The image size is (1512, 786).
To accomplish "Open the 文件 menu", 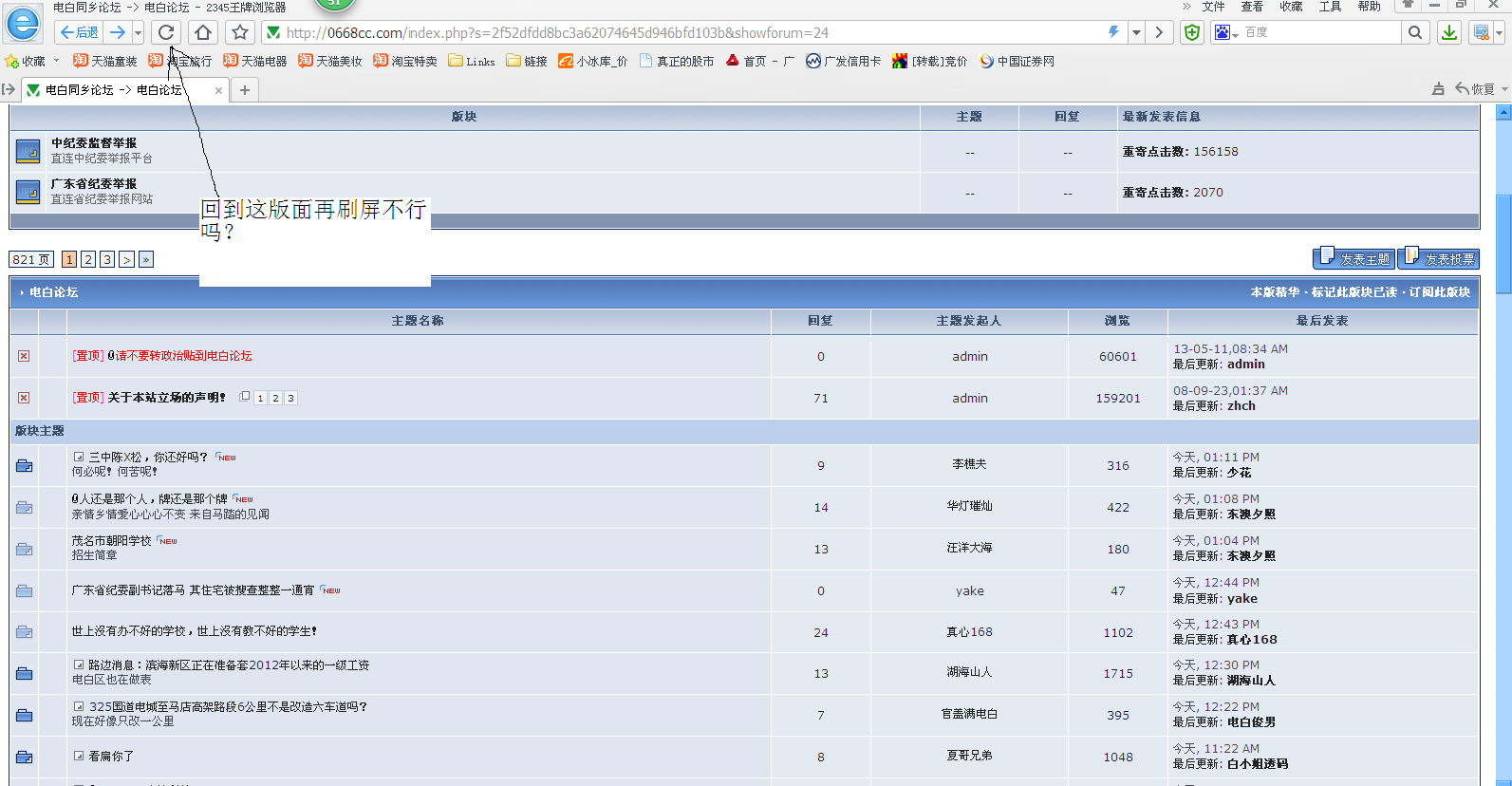I will tap(1213, 7).
